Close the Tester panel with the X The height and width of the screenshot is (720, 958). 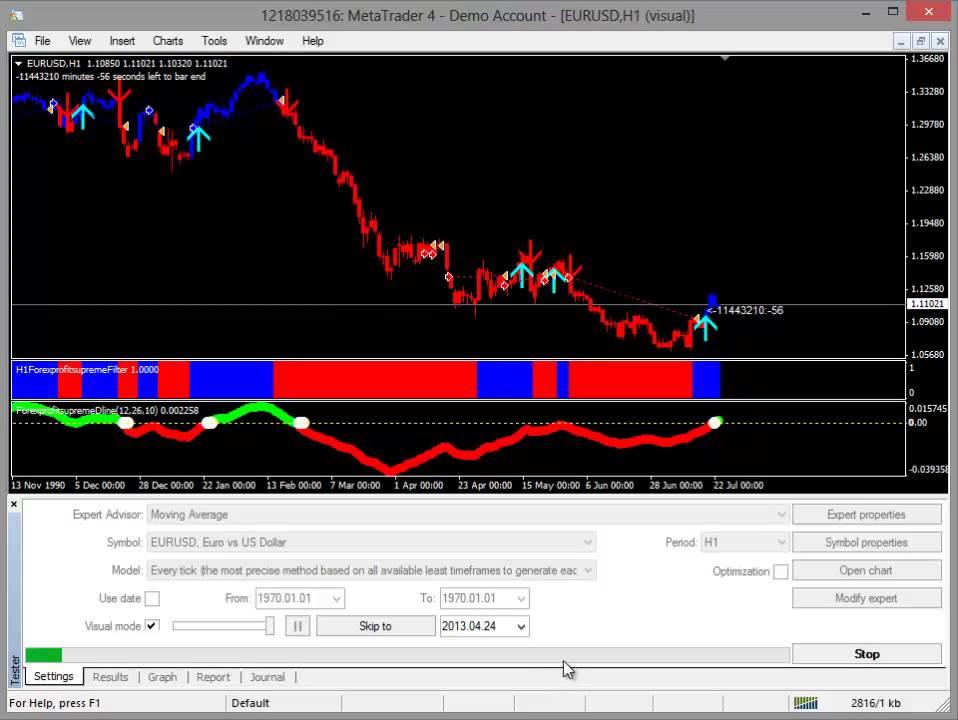(x=14, y=504)
